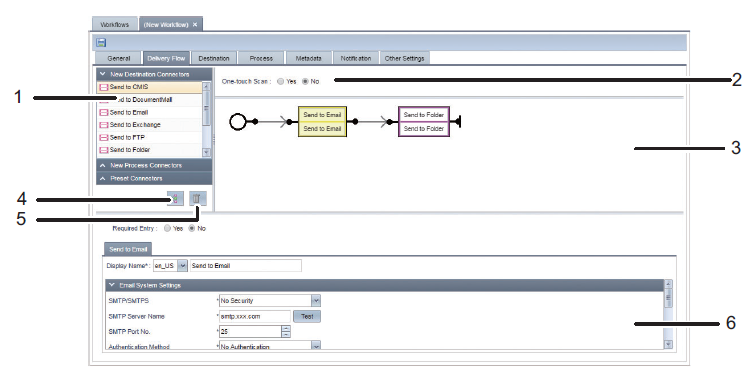Decrease SMTP Port No. with down arrow
The height and width of the screenshot is (377, 751).
click(286, 334)
